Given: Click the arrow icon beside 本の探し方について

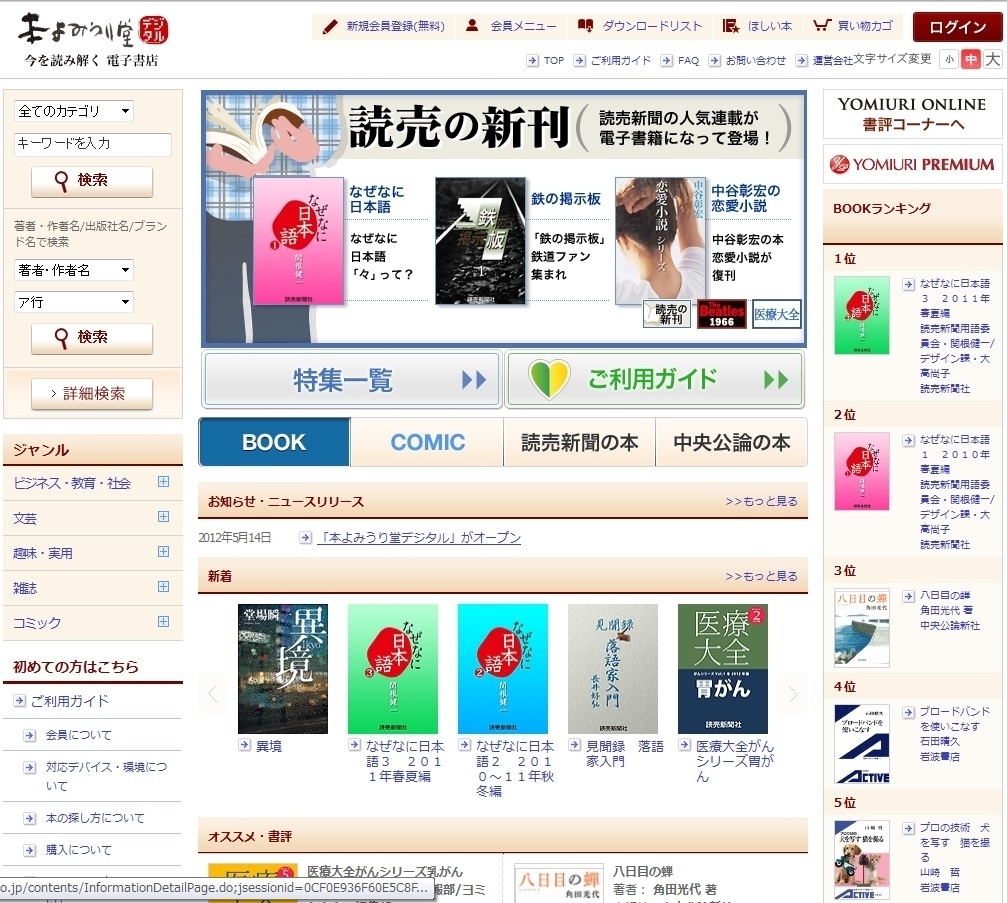Looking at the screenshot, I should [30, 818].
